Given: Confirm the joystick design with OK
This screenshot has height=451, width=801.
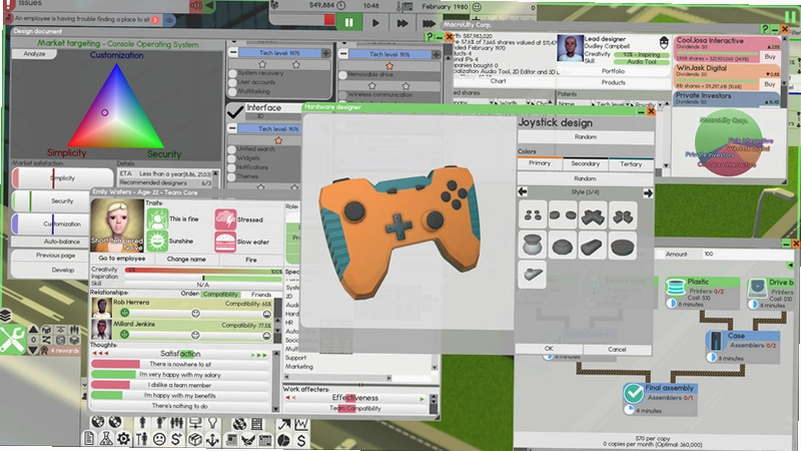Looking at the screenshot, I should (x=549, y=348).
